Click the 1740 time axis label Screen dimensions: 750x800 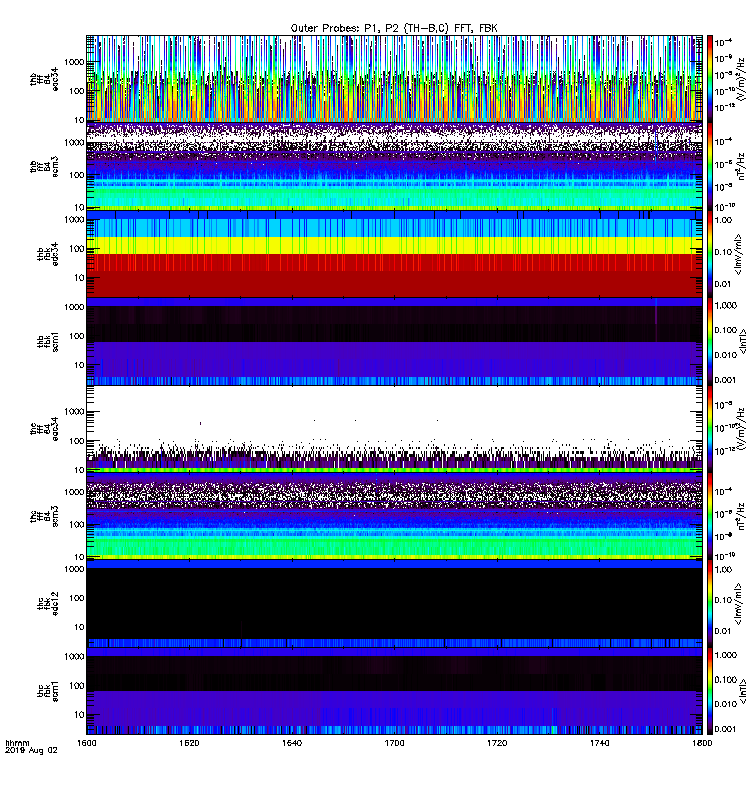[599, 743]
